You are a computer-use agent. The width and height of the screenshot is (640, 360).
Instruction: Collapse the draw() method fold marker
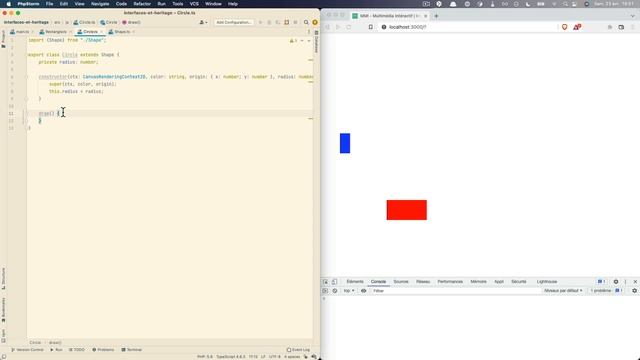27,113
